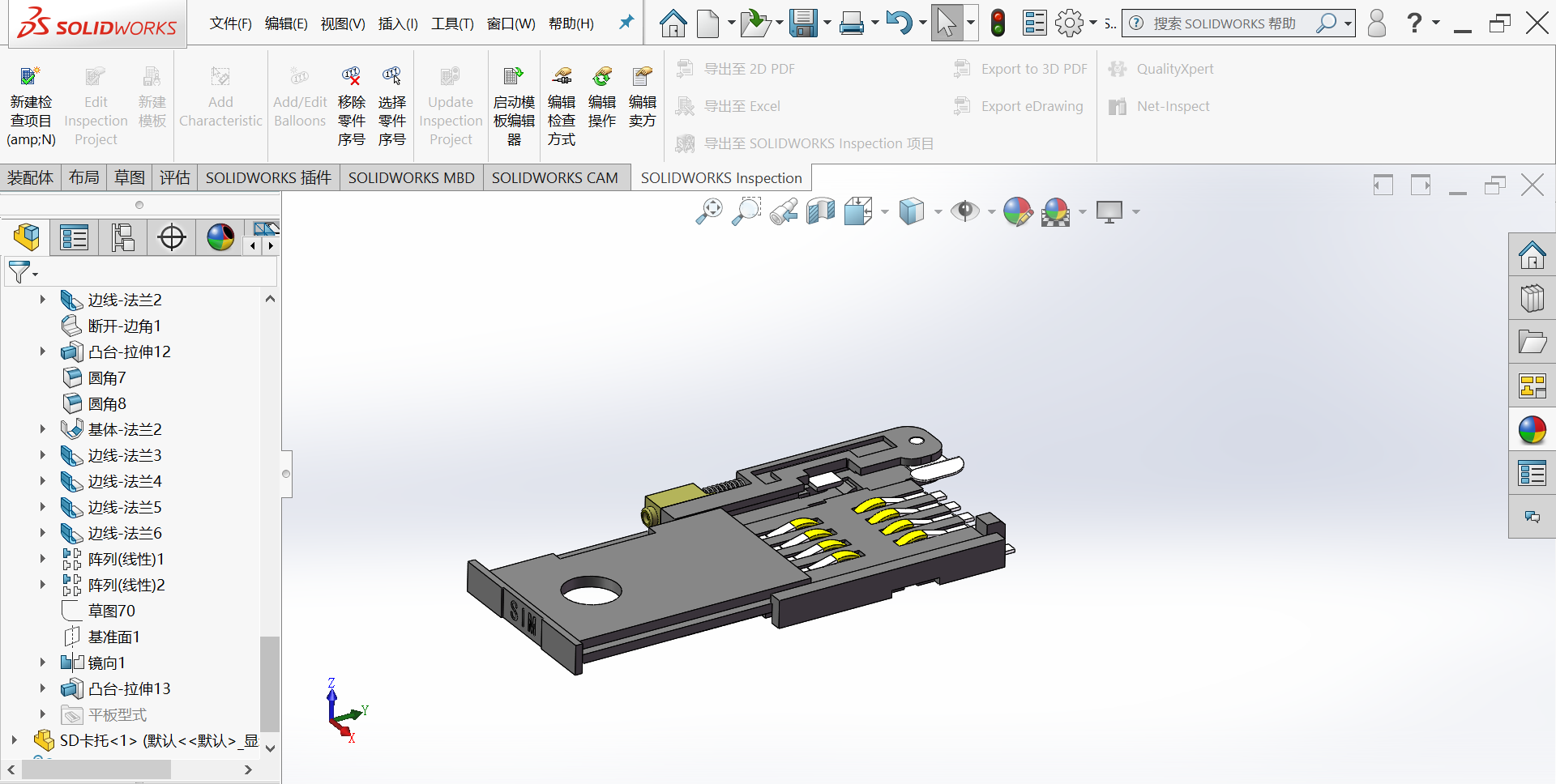Click the 编辑操作 ribbon button
Screen dimensions: 1556x784
[x=602, y=97]
